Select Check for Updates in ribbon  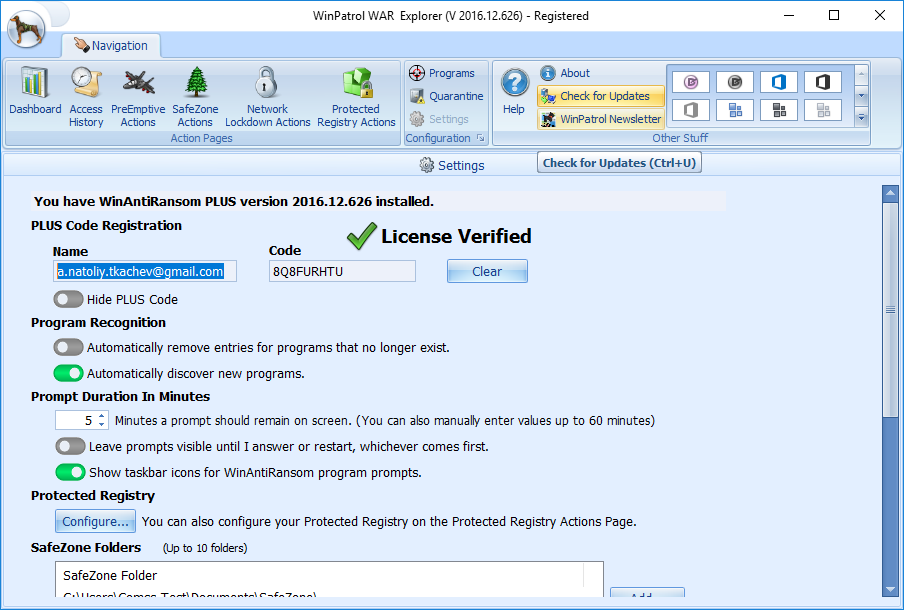click(600, 96)
